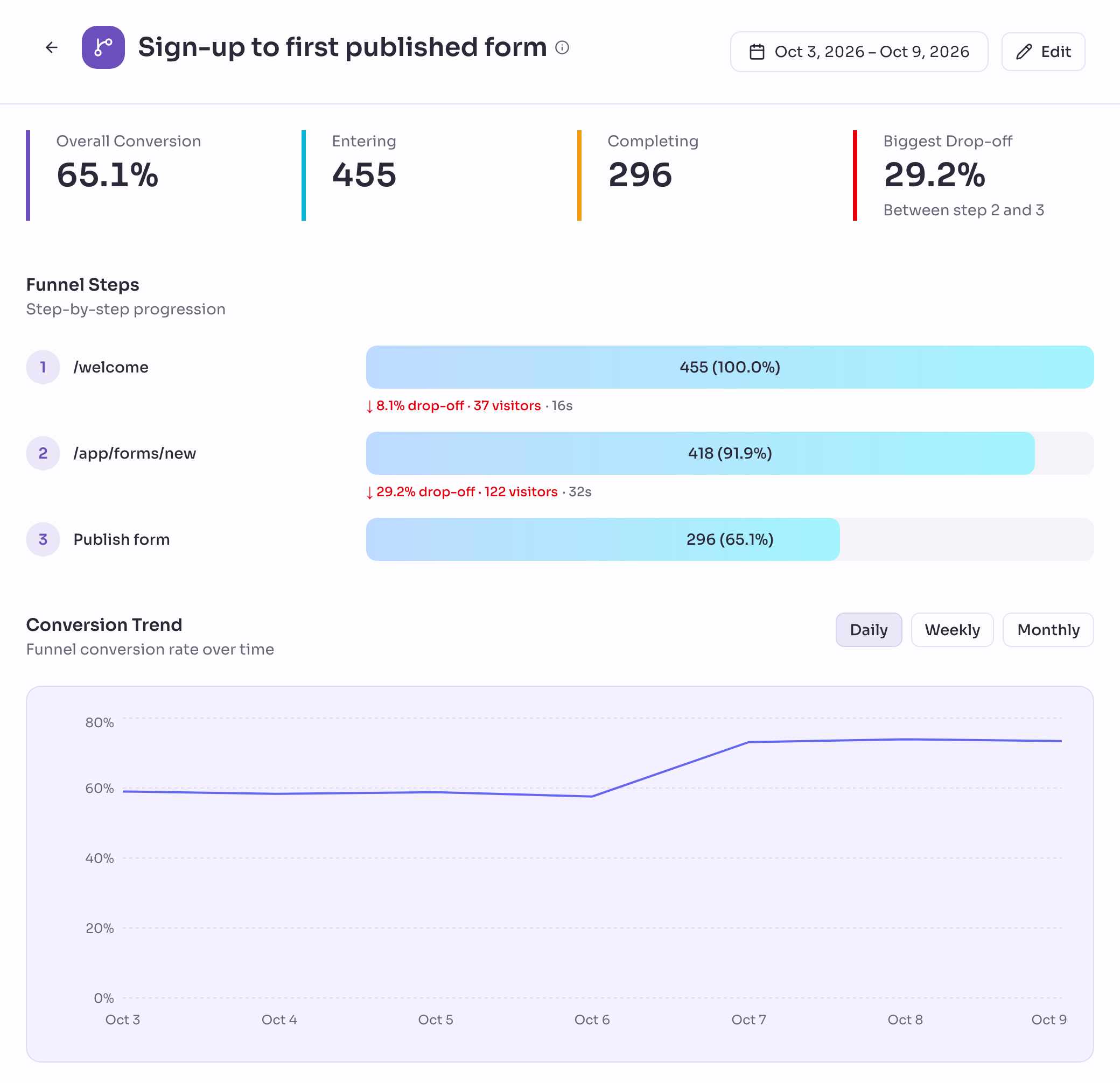1120x1083 pixels.
Task: Click the Oct 9 axis label
Action: (x=1048, y=1019)
